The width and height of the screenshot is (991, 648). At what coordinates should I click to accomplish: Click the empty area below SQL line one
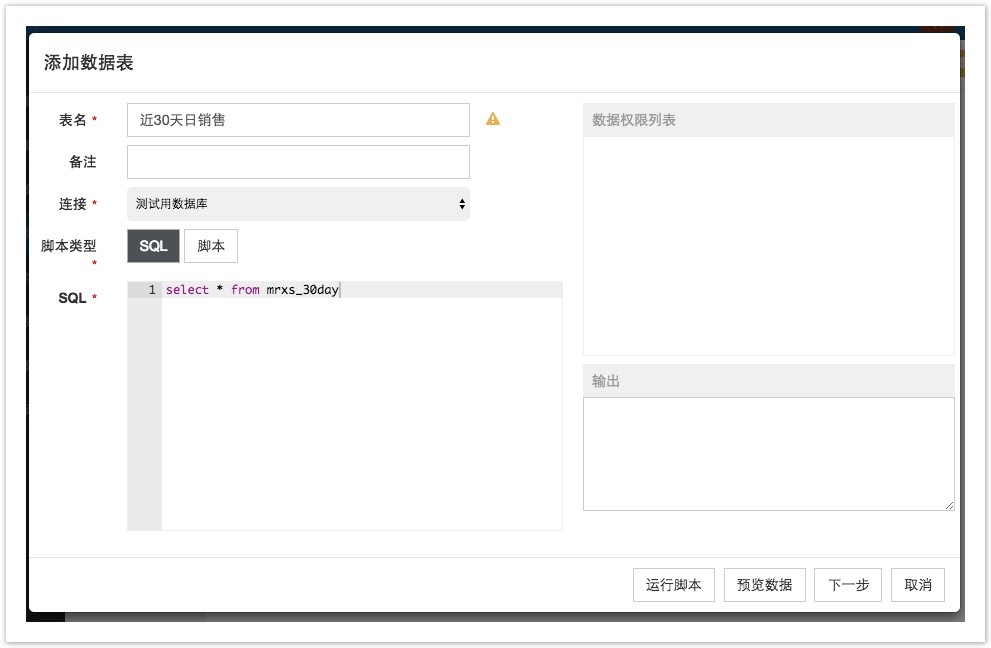362,413
